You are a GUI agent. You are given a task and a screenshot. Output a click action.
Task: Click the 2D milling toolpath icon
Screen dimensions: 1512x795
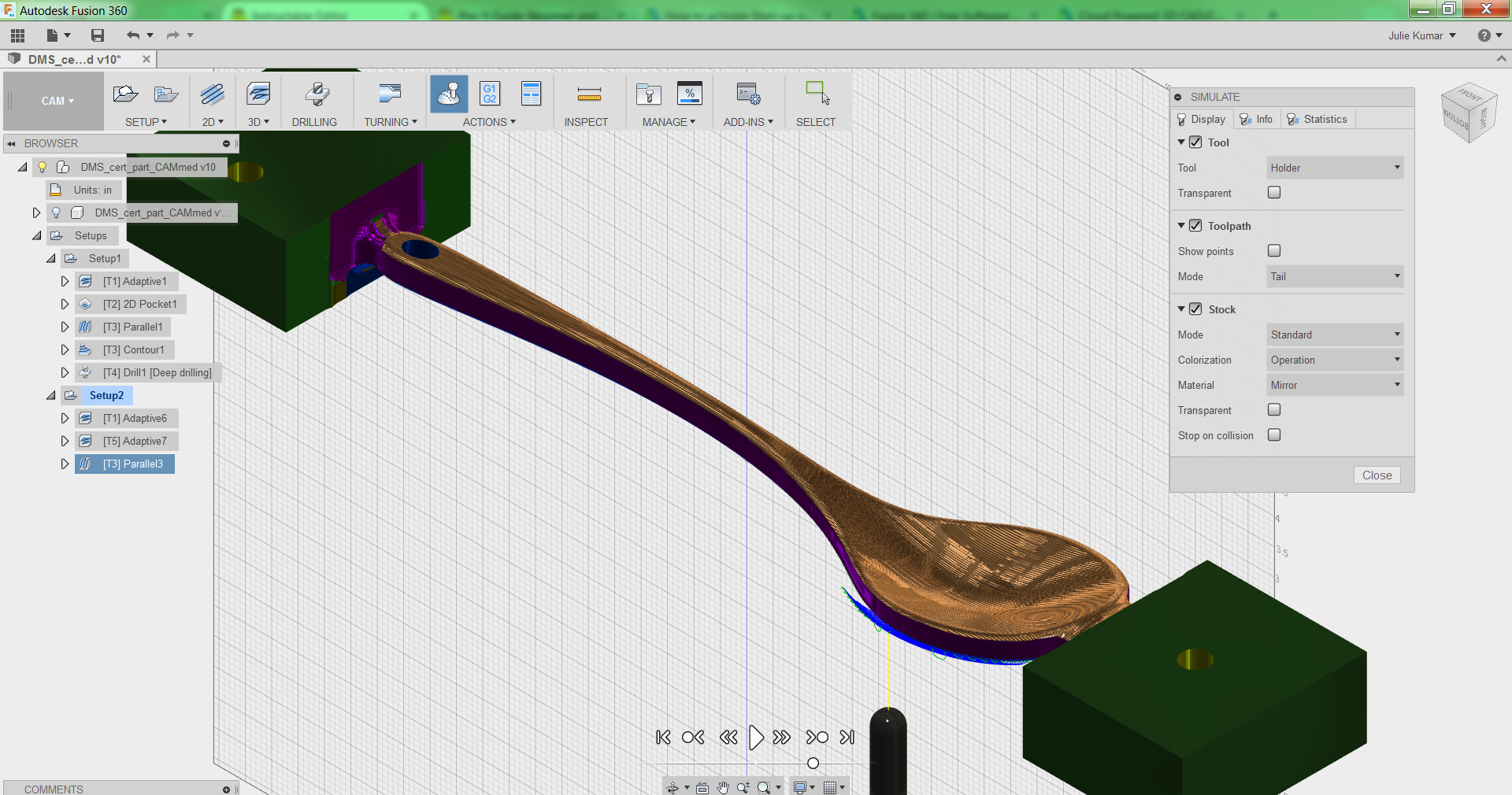[x=213, y=94]
